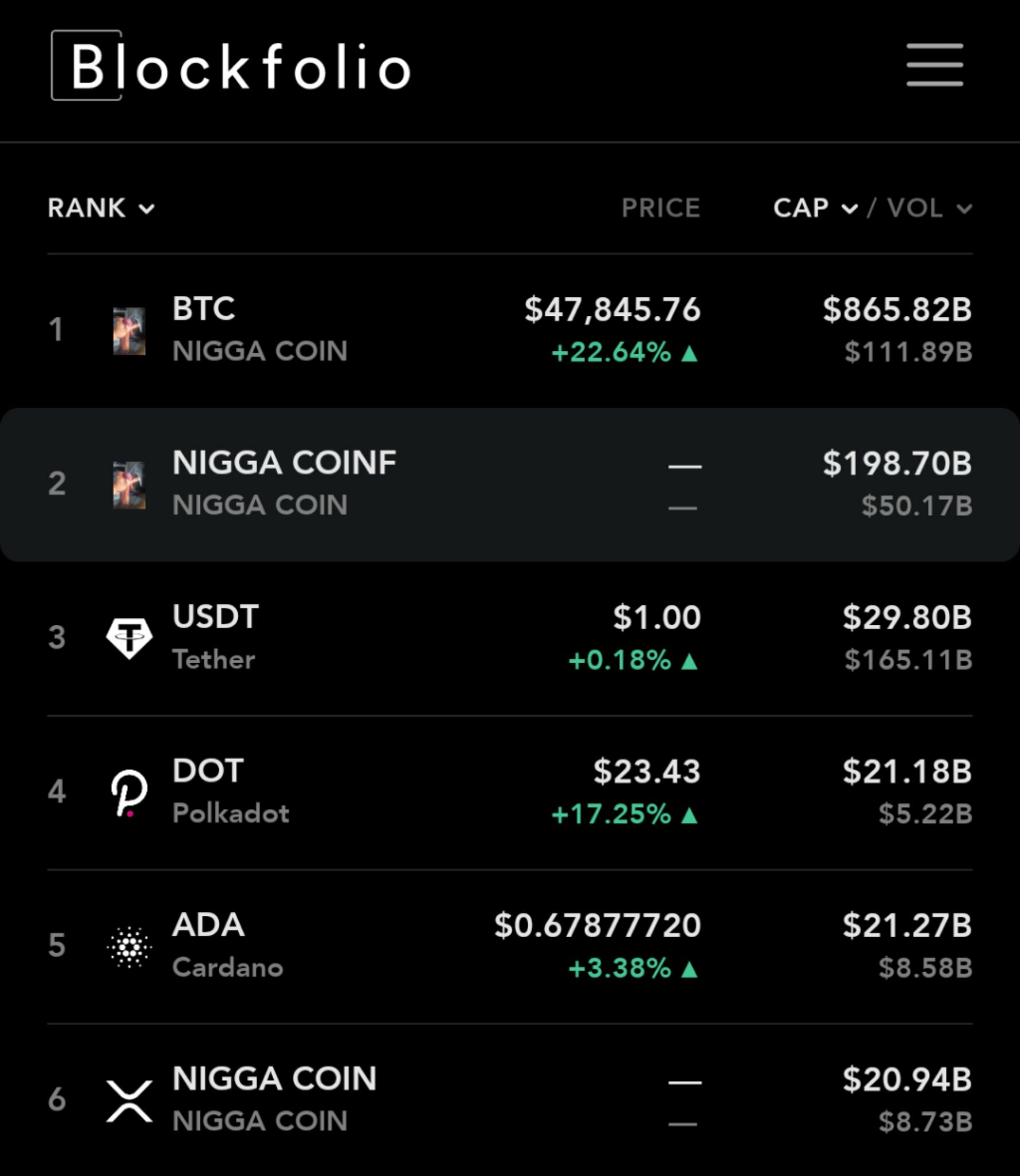Click the $198.70B market cap value

(x=897, y=463)
